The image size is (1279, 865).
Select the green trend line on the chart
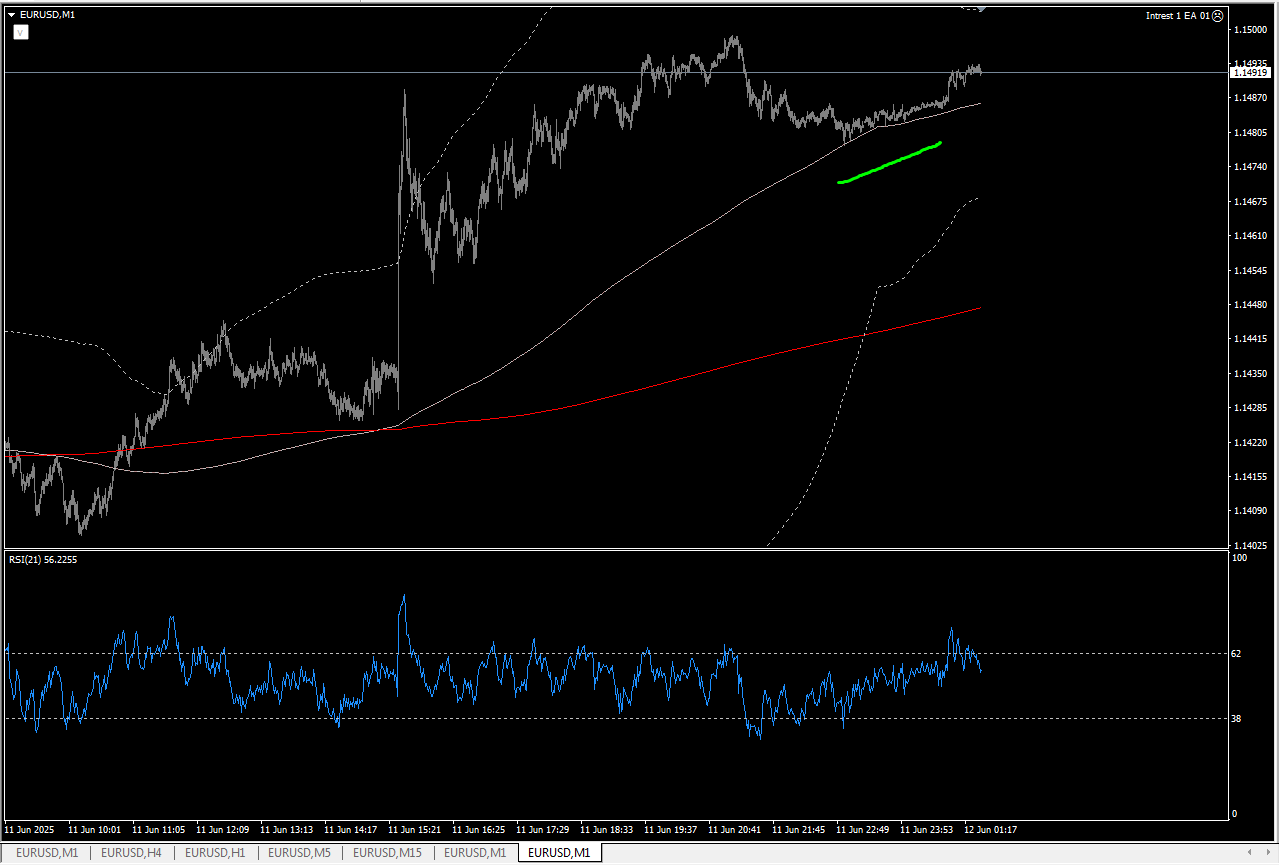[890, 163]
